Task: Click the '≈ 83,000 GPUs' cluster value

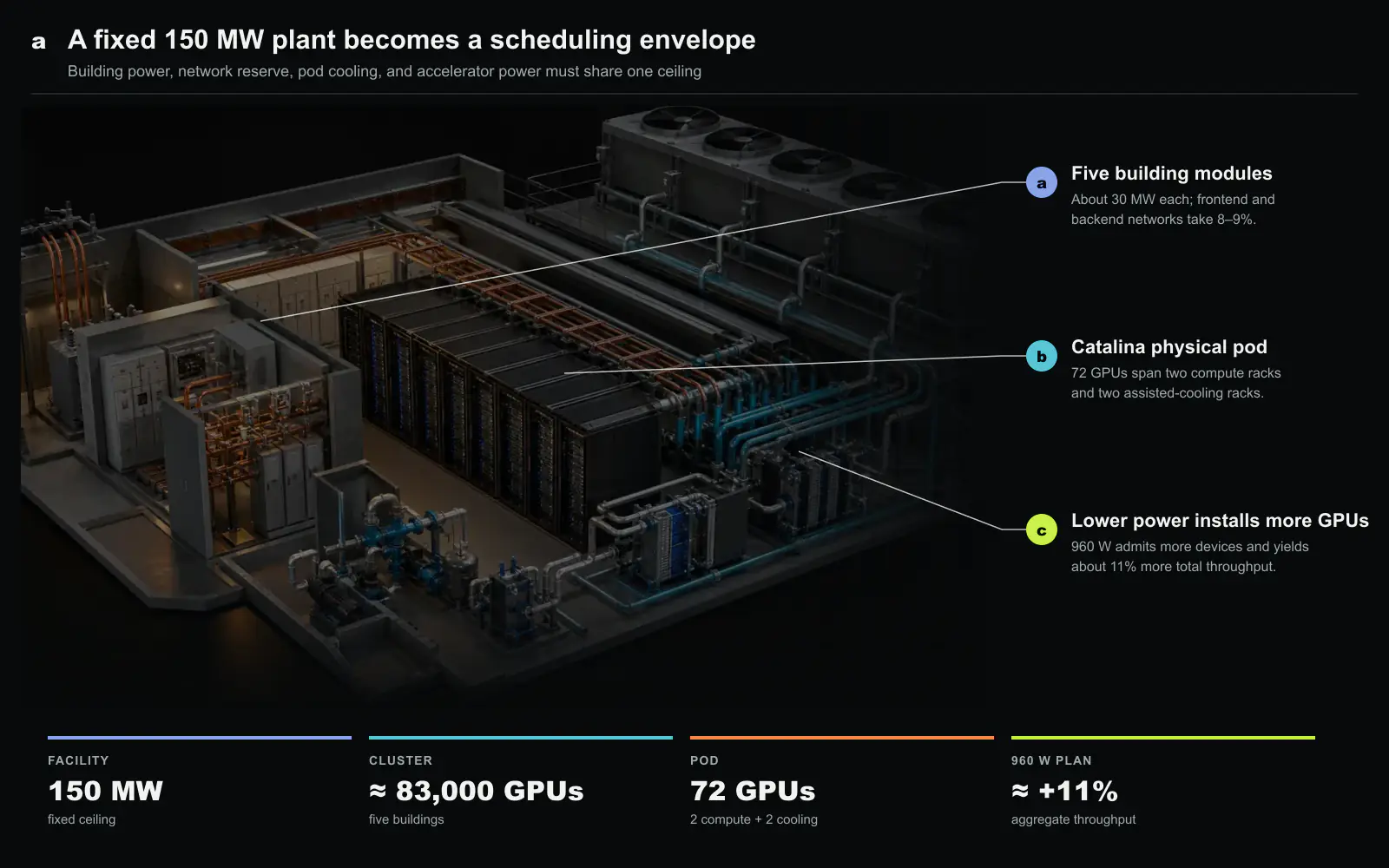Action: (x=476, y=791)
